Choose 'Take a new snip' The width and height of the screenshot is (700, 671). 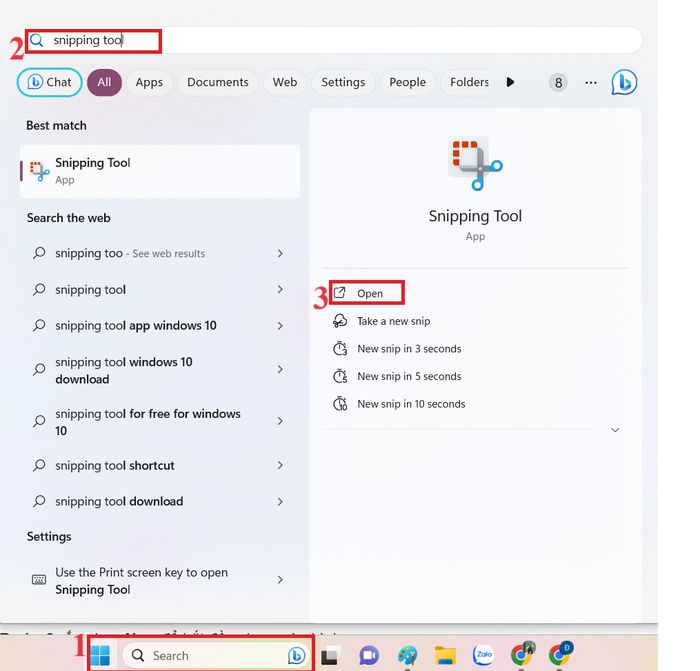[393, 321]
